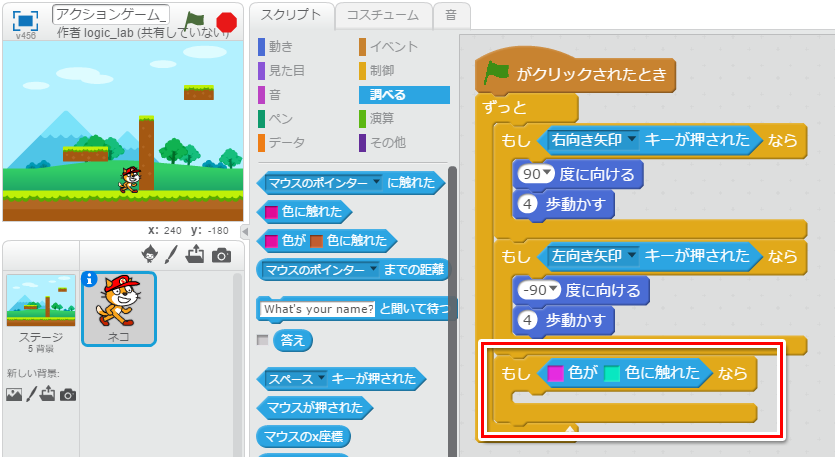
Task: Stop the project with the red stop sign
Action: pos(227,22)
